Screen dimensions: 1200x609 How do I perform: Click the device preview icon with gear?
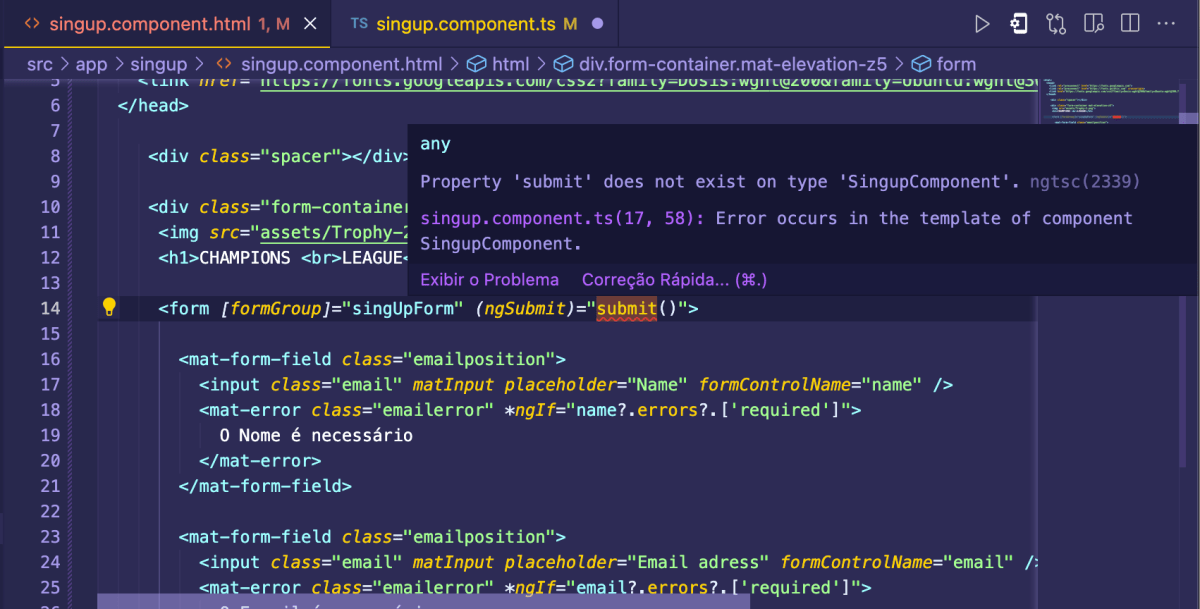(1019, 23)
